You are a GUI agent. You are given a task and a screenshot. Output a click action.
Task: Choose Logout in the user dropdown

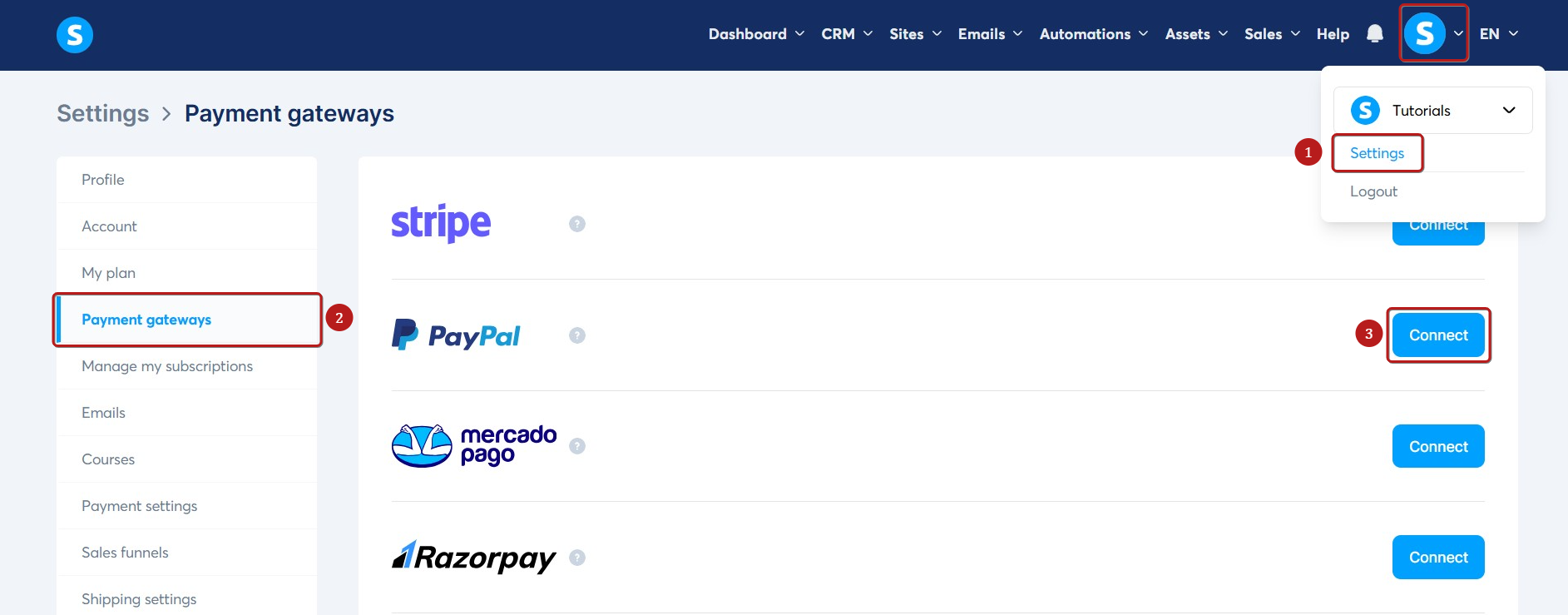click(1373, 191)
